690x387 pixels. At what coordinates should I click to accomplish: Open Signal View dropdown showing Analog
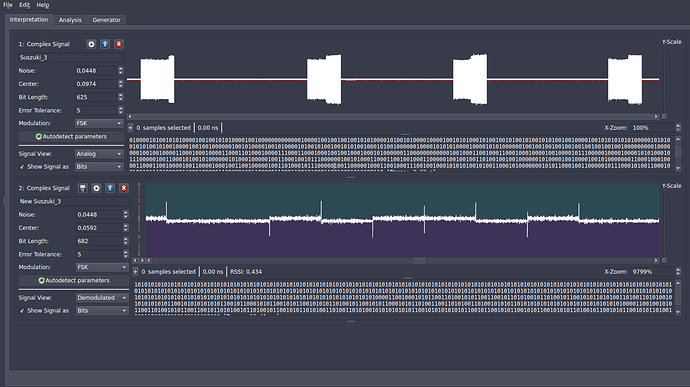(99, 154)
